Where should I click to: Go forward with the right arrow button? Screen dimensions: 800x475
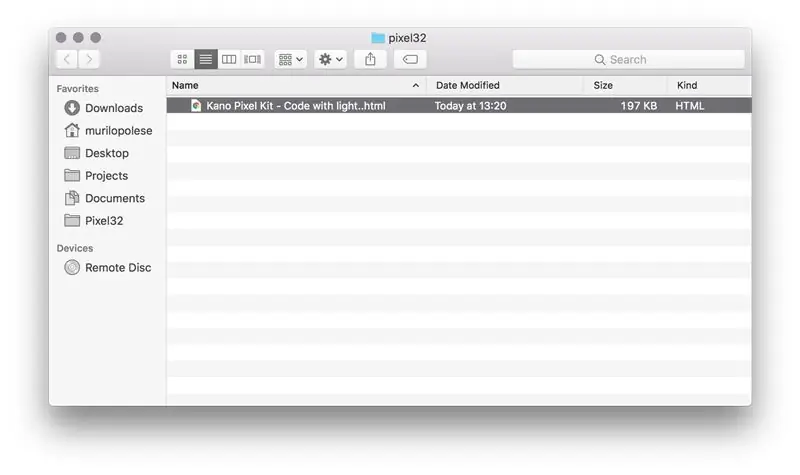(89, 59)
